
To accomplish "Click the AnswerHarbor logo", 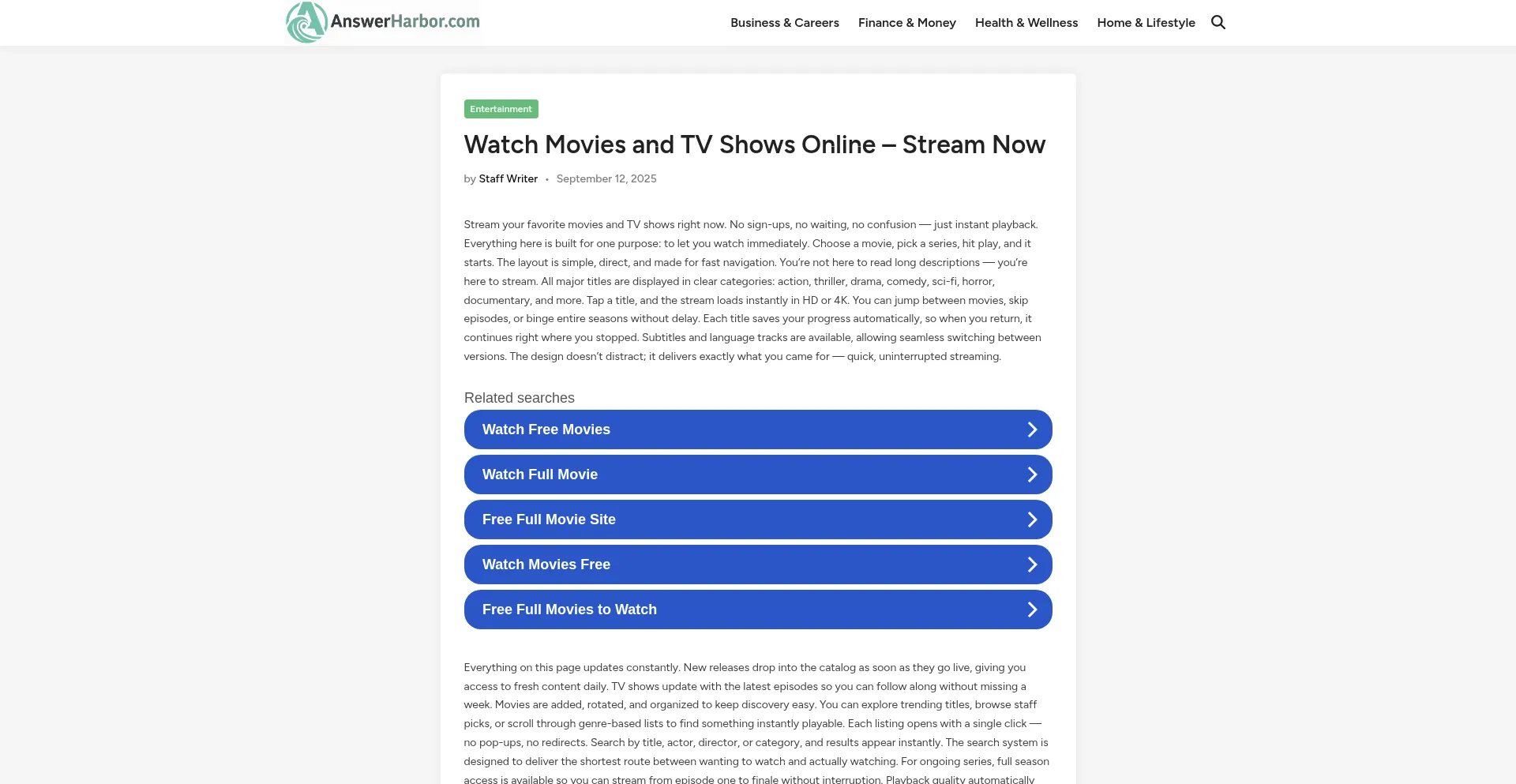I will 382,22.
